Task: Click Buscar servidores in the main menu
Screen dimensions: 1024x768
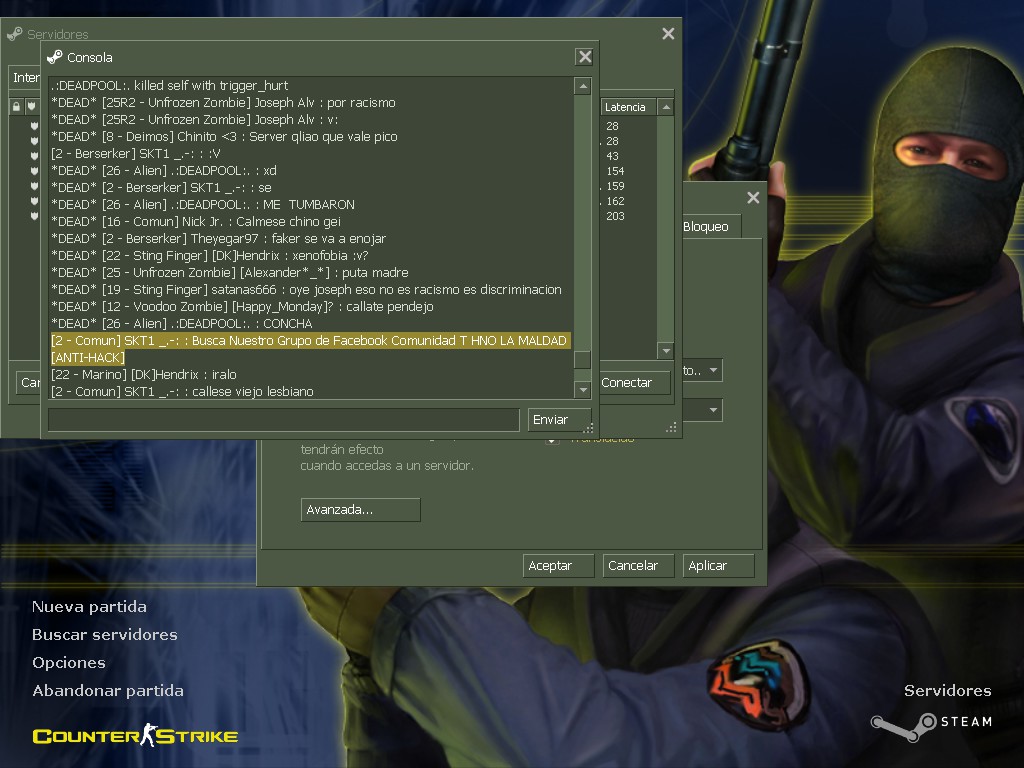Action: (104, 635)
